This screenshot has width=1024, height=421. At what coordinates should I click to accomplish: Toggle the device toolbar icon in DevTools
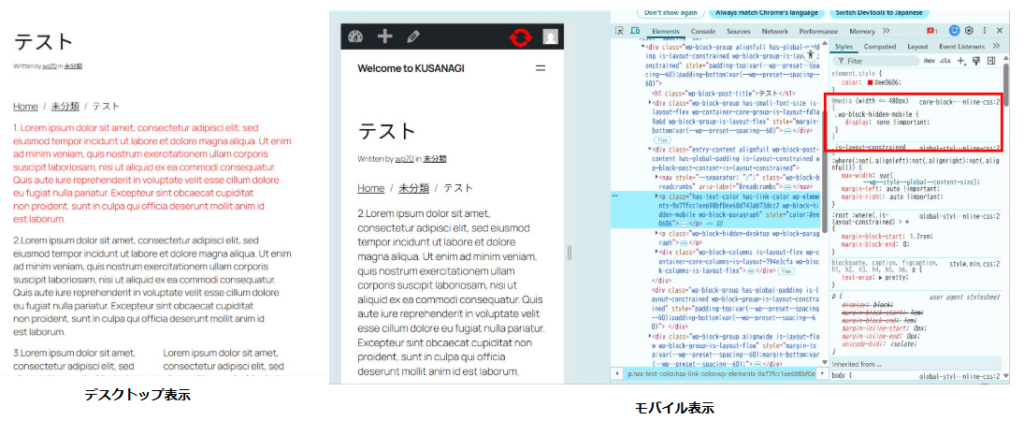coord(635,31)
